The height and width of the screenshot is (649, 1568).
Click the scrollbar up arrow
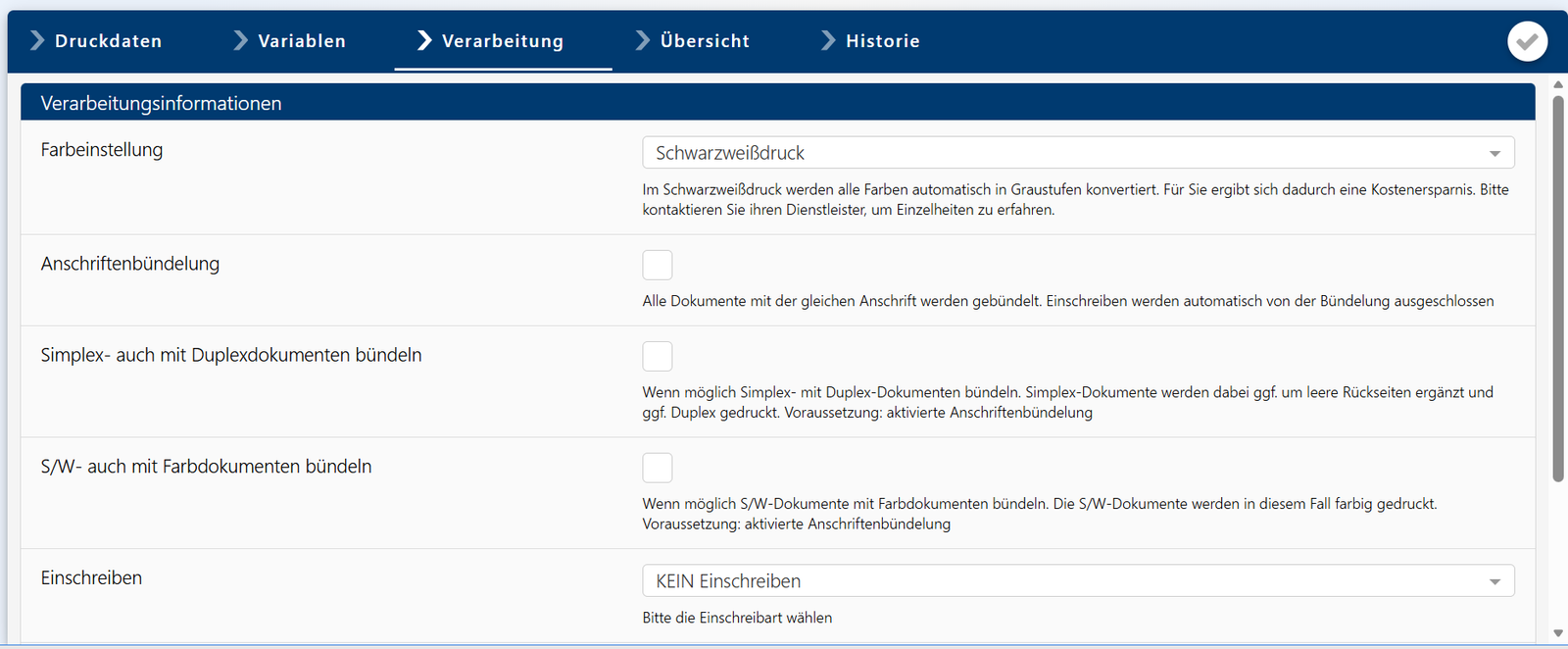(1558, 85)
